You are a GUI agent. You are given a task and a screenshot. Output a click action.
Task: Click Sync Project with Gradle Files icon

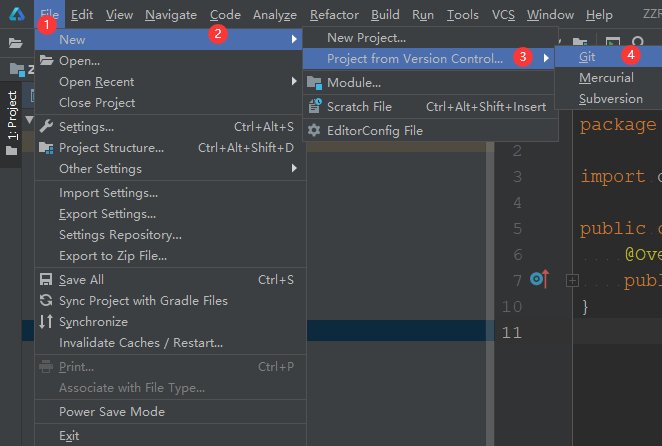(46, 300)
